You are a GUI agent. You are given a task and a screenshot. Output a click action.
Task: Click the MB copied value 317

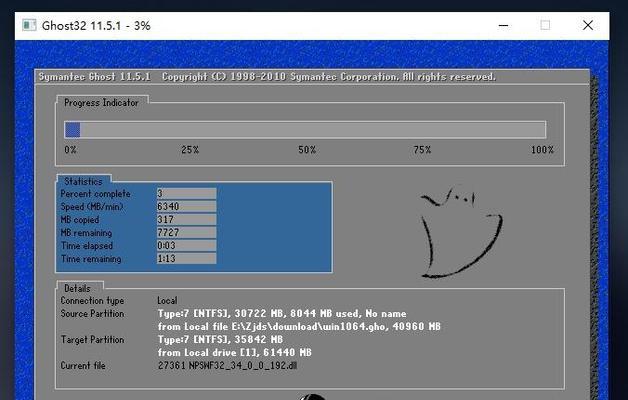point(186,219)
